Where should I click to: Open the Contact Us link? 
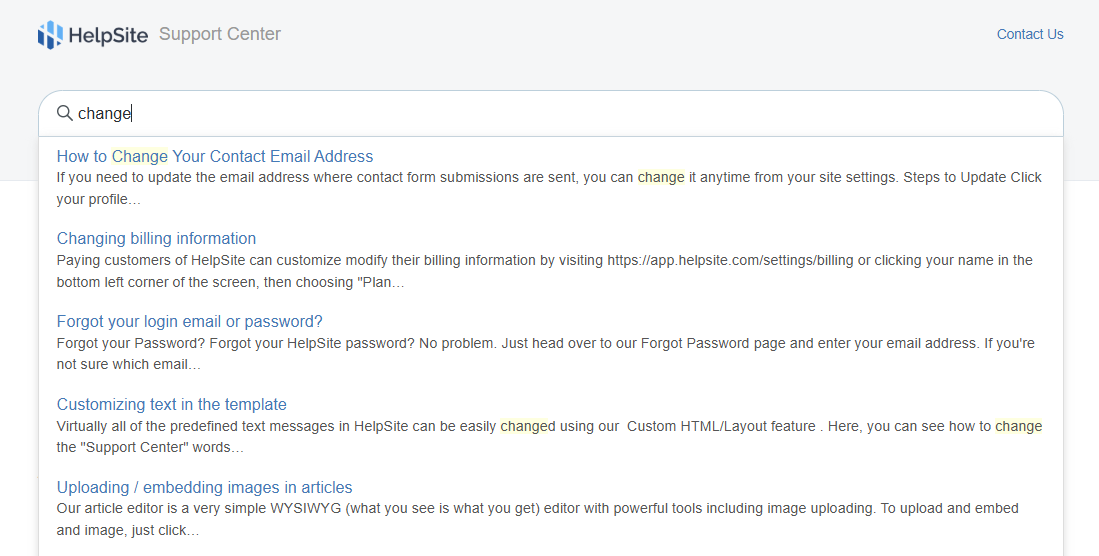click(1030, 34)
